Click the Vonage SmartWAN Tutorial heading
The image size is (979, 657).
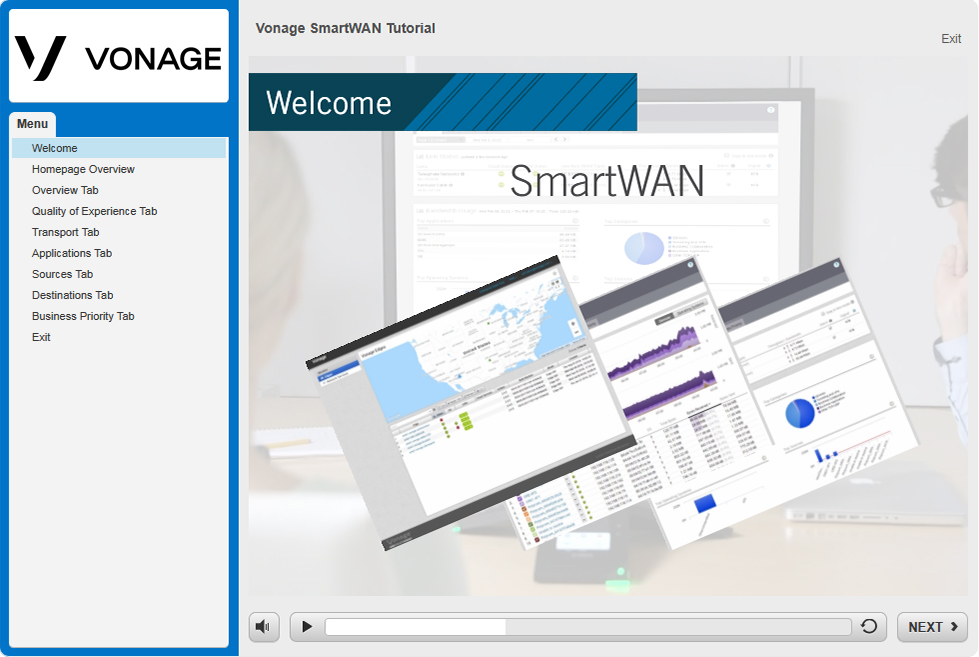tap(345, 28)
